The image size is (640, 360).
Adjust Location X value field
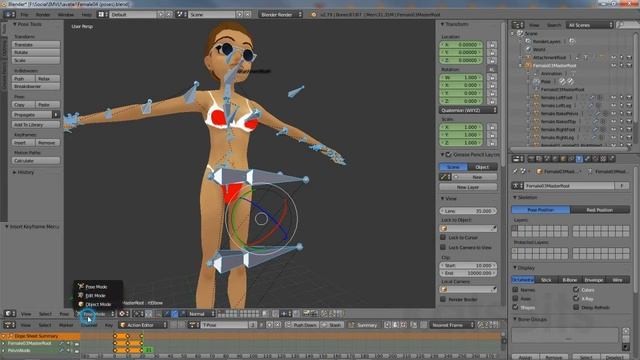(461, 44)
